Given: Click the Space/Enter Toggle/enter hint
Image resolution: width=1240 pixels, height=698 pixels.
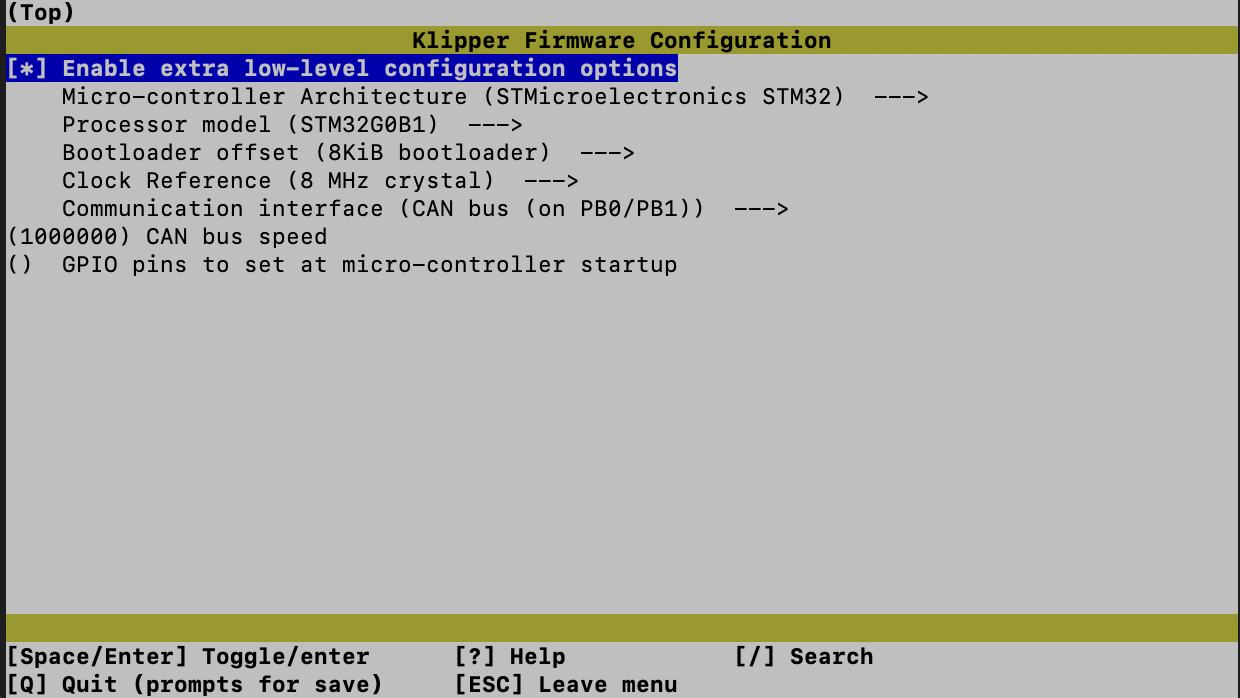Looking at the screenshot, I should (188, 657).
